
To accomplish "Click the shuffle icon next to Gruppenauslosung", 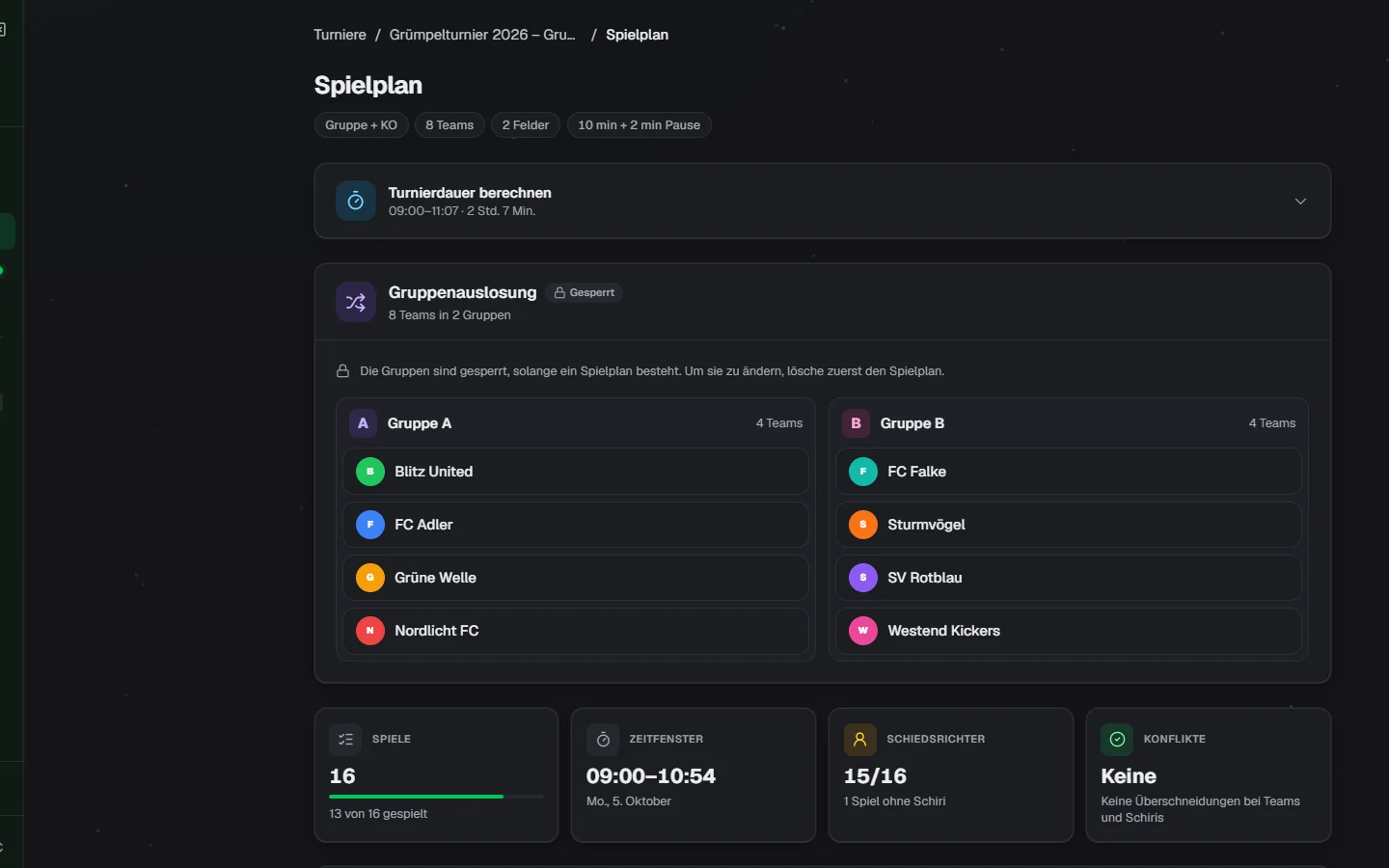I will coord(355,302).
